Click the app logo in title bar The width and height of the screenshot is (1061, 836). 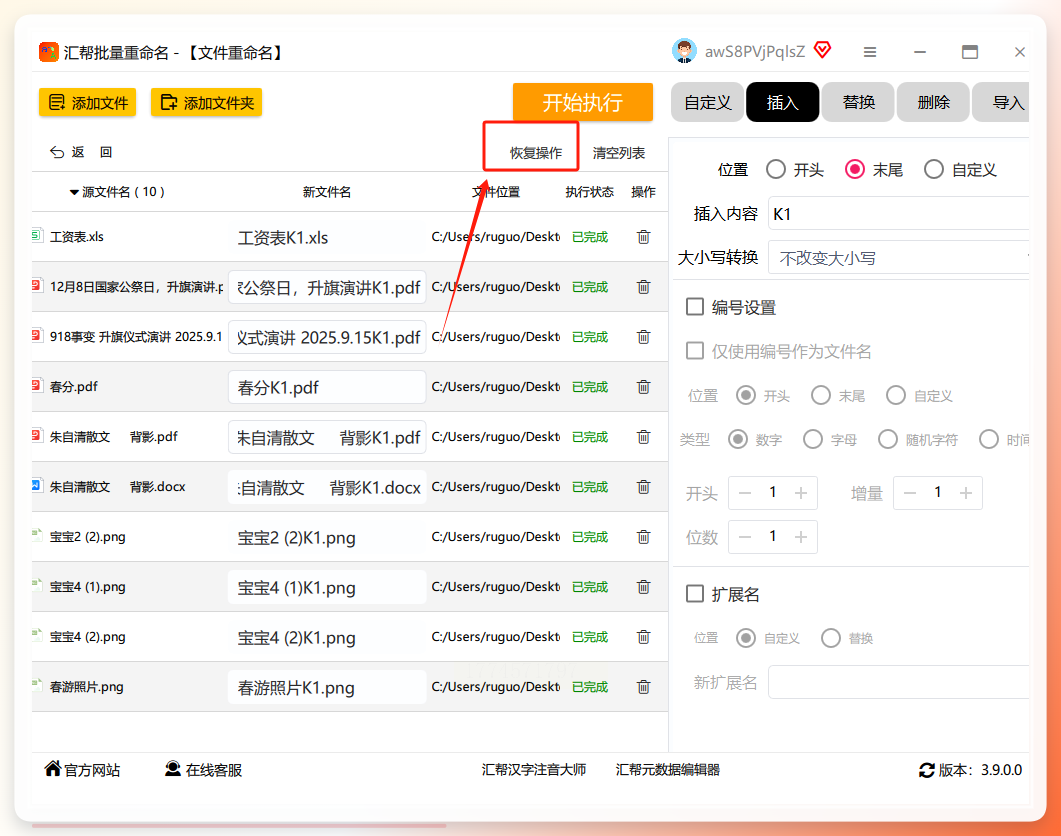[49, 52]
